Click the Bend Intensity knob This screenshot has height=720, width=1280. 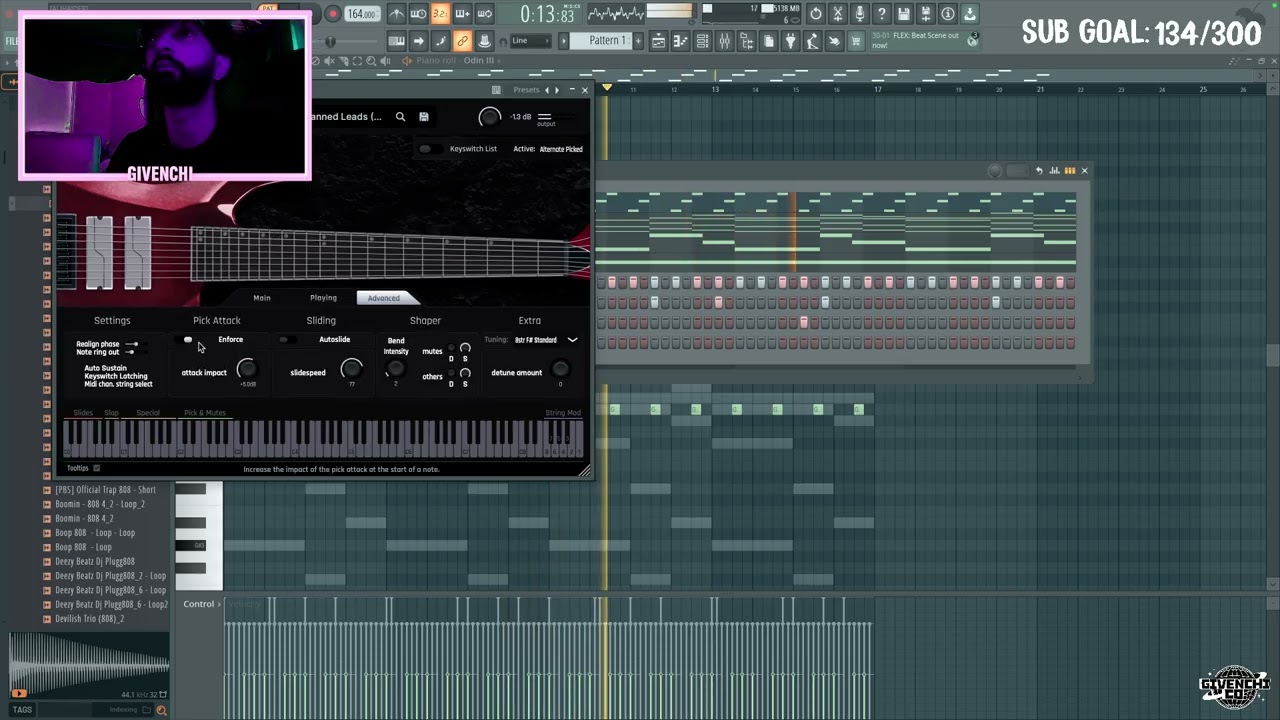pos(396,369)
